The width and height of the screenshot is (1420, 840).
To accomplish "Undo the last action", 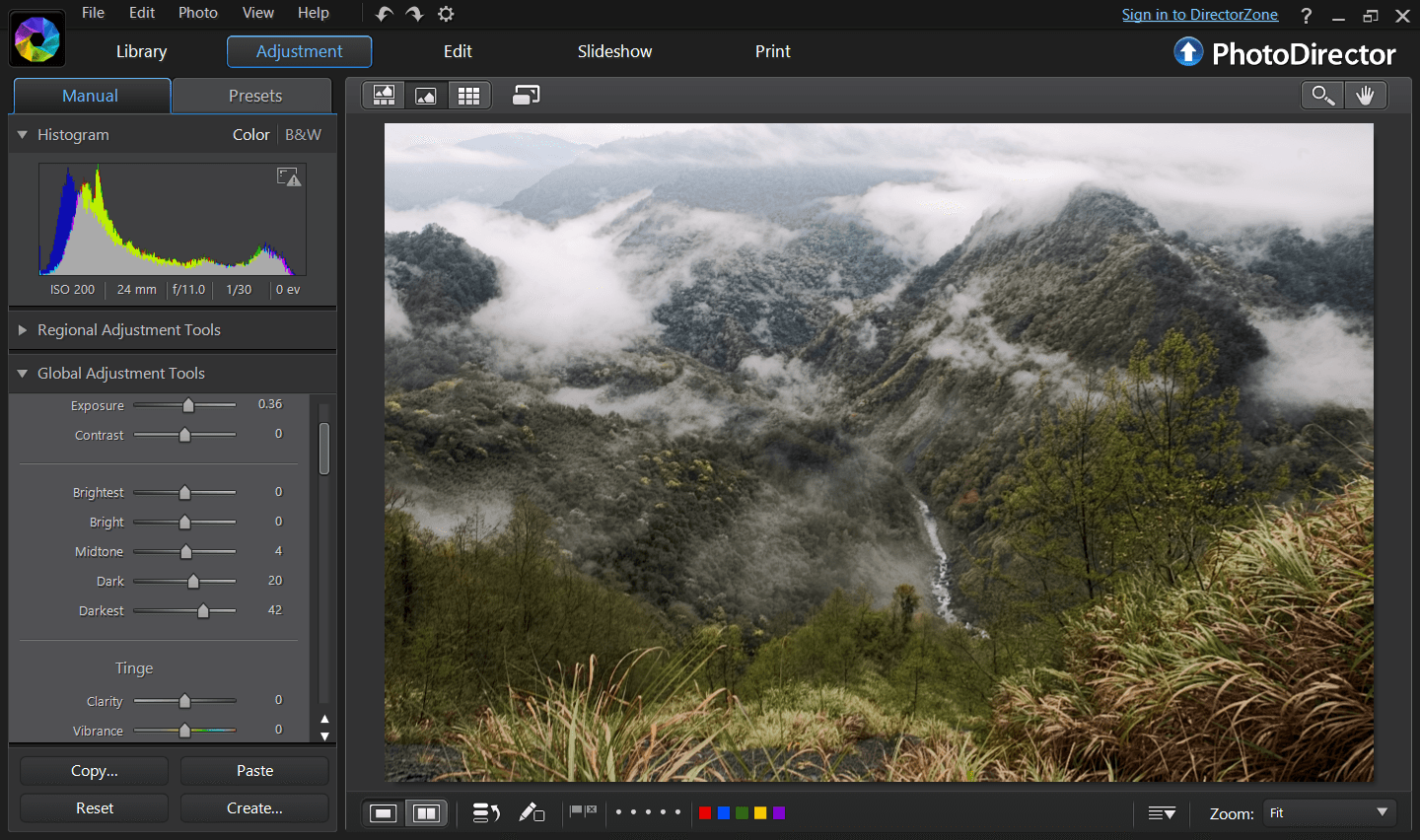I will 385,14.
